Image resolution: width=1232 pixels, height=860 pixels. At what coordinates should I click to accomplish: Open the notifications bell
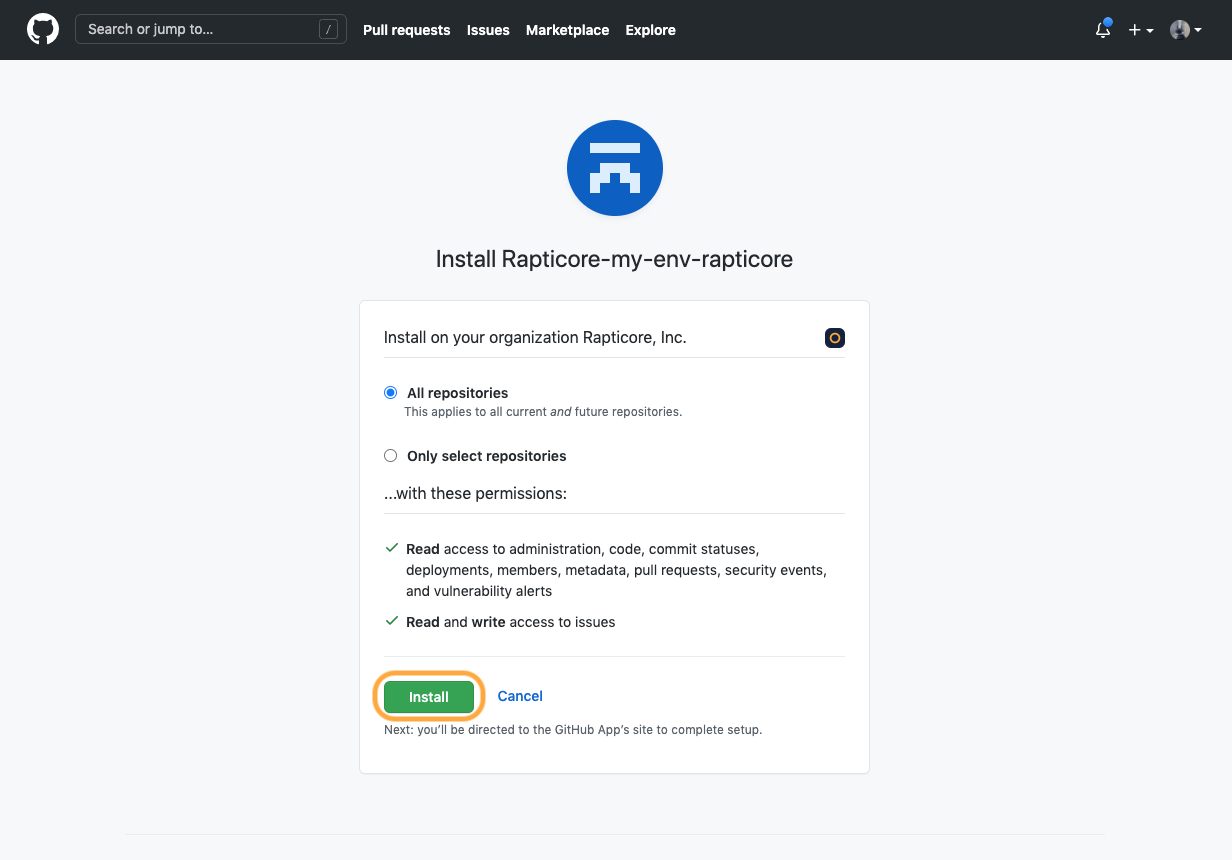pyautogui.click(x=1103, y=30)
